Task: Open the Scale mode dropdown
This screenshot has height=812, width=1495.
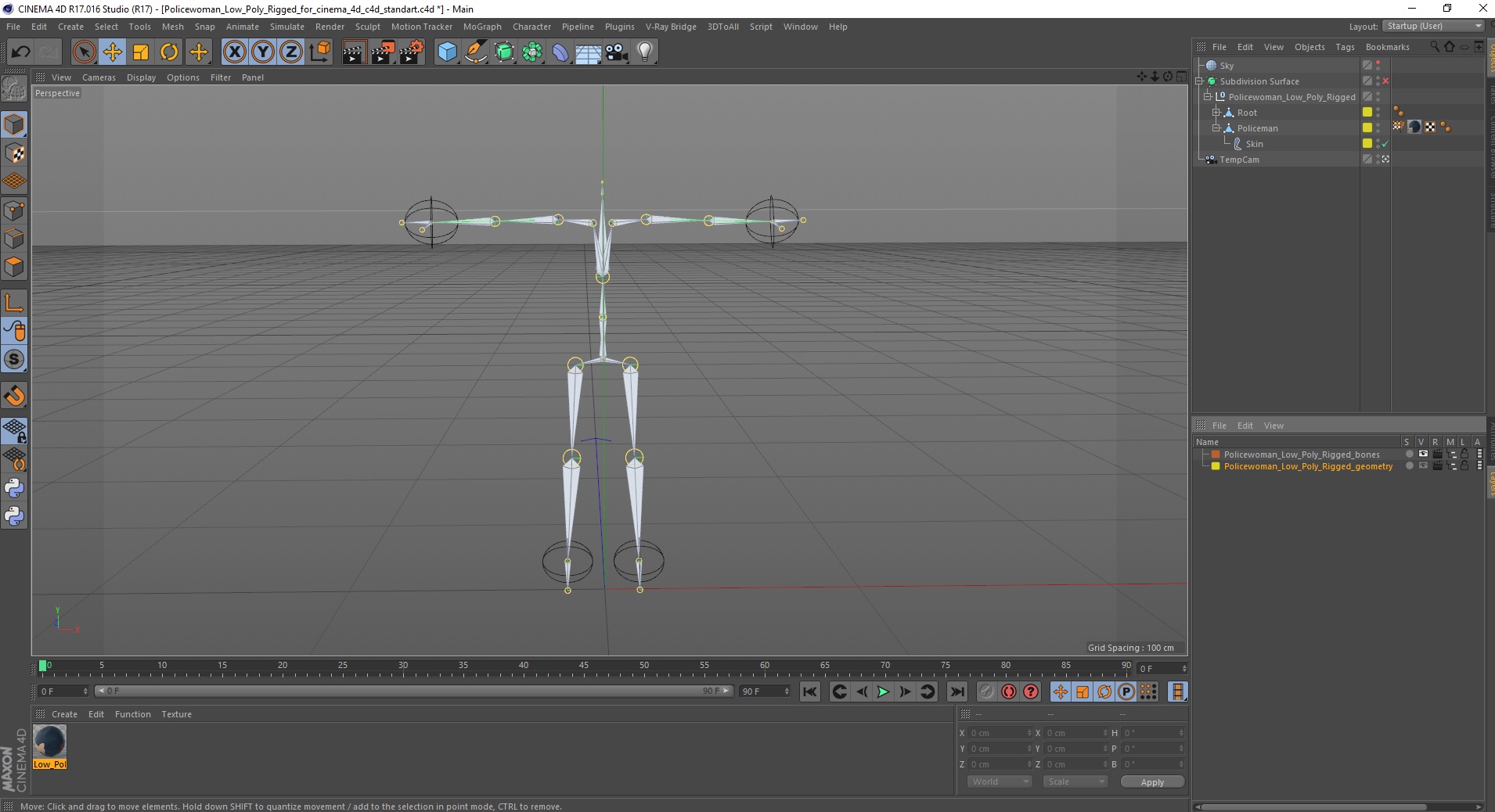Action: (1075, 781)
